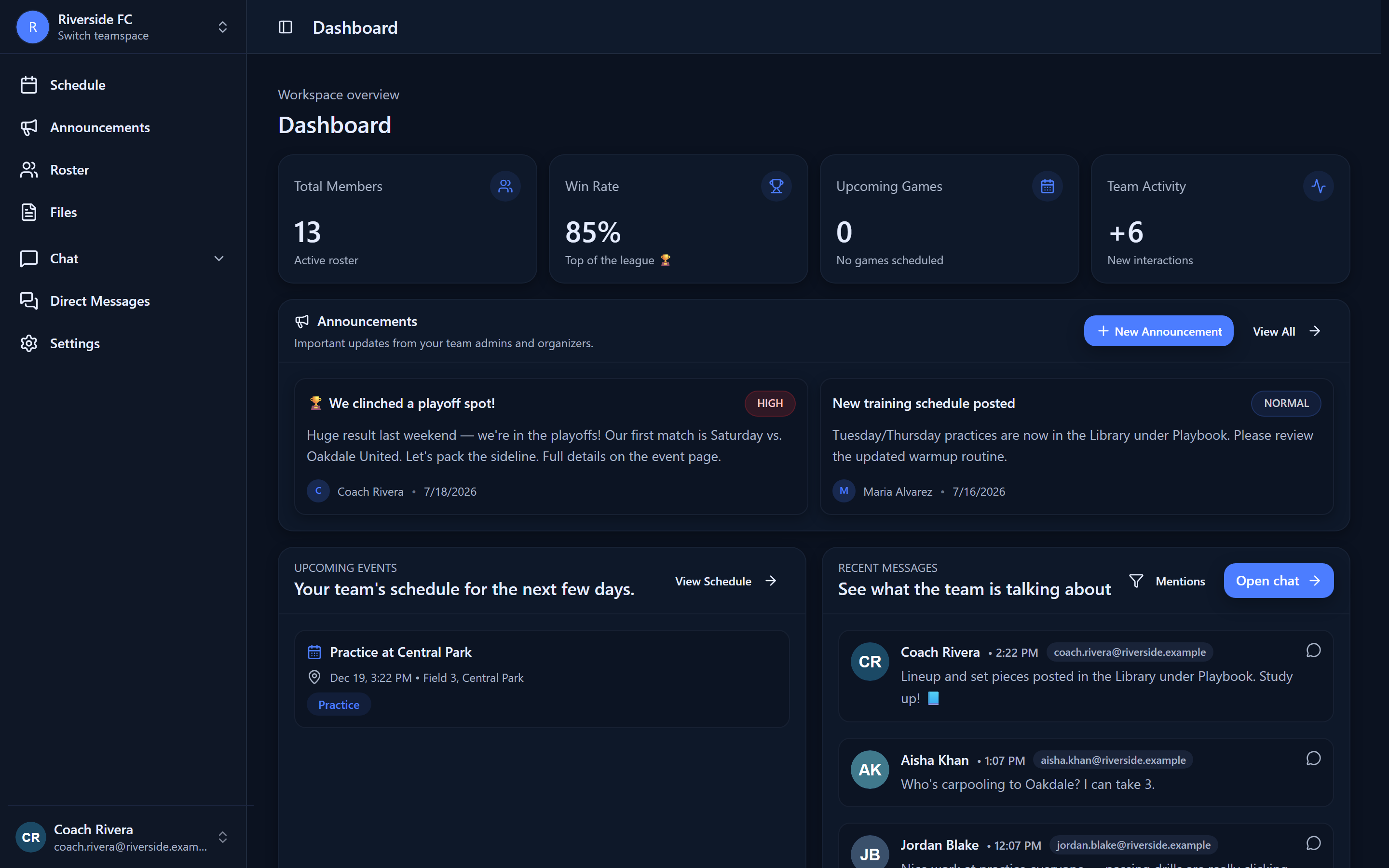Viewport: 1389px width, 868px height.
Task: Reply to Aisha Khan's message
Action: (1313, 759)
